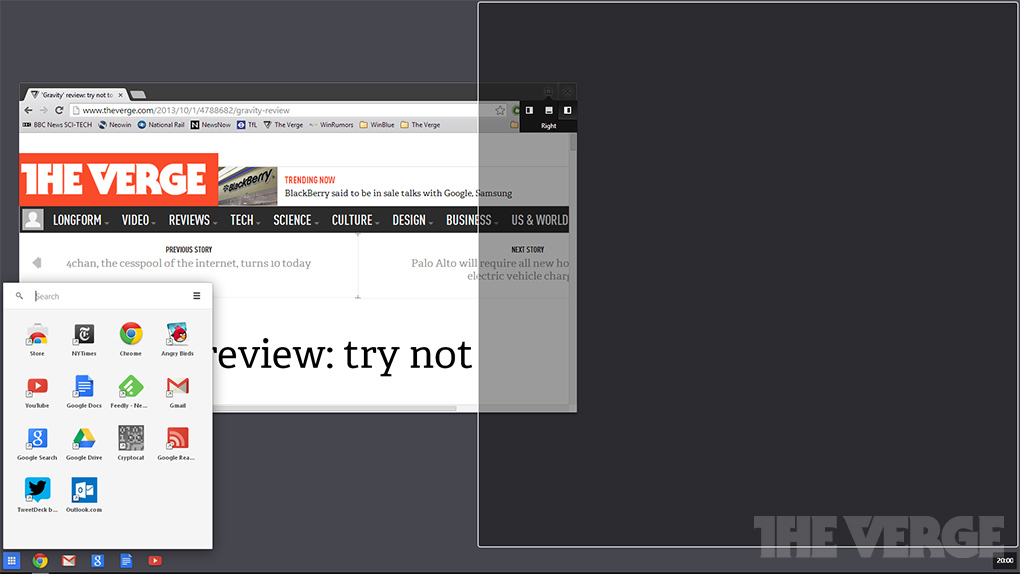This screenshot has height=574, width=1020.
Task: Open The Verge bookmark beside TfL
Action: [x=283, y=125]
